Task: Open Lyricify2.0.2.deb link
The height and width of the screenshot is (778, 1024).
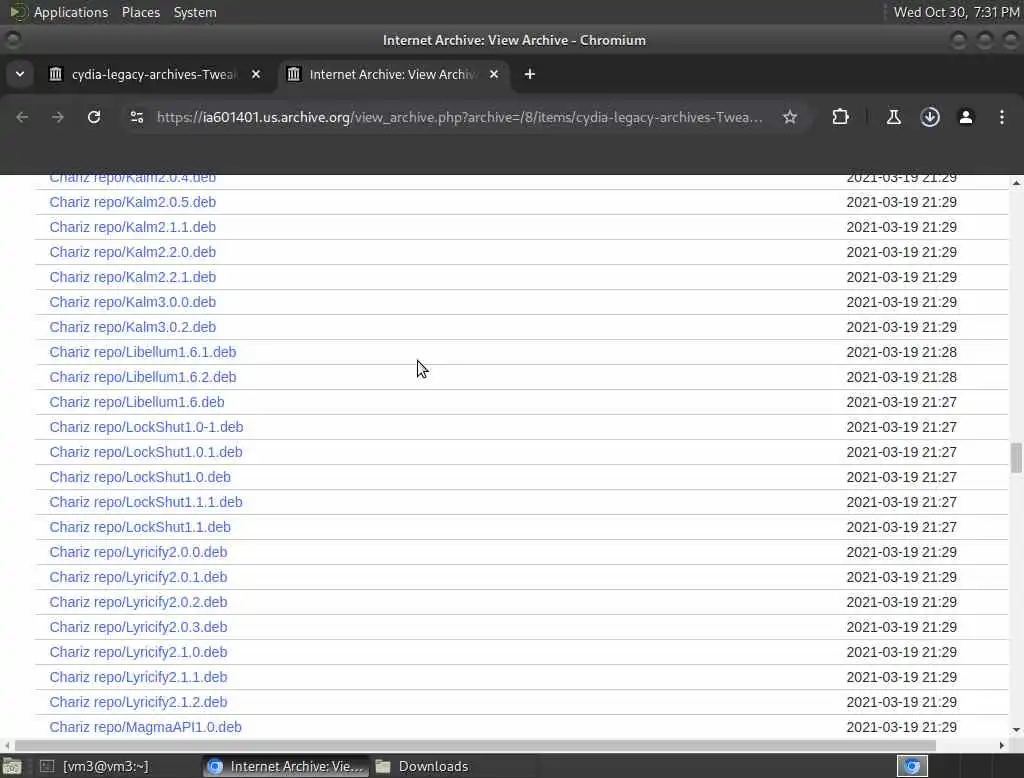Action: (138, 602)
